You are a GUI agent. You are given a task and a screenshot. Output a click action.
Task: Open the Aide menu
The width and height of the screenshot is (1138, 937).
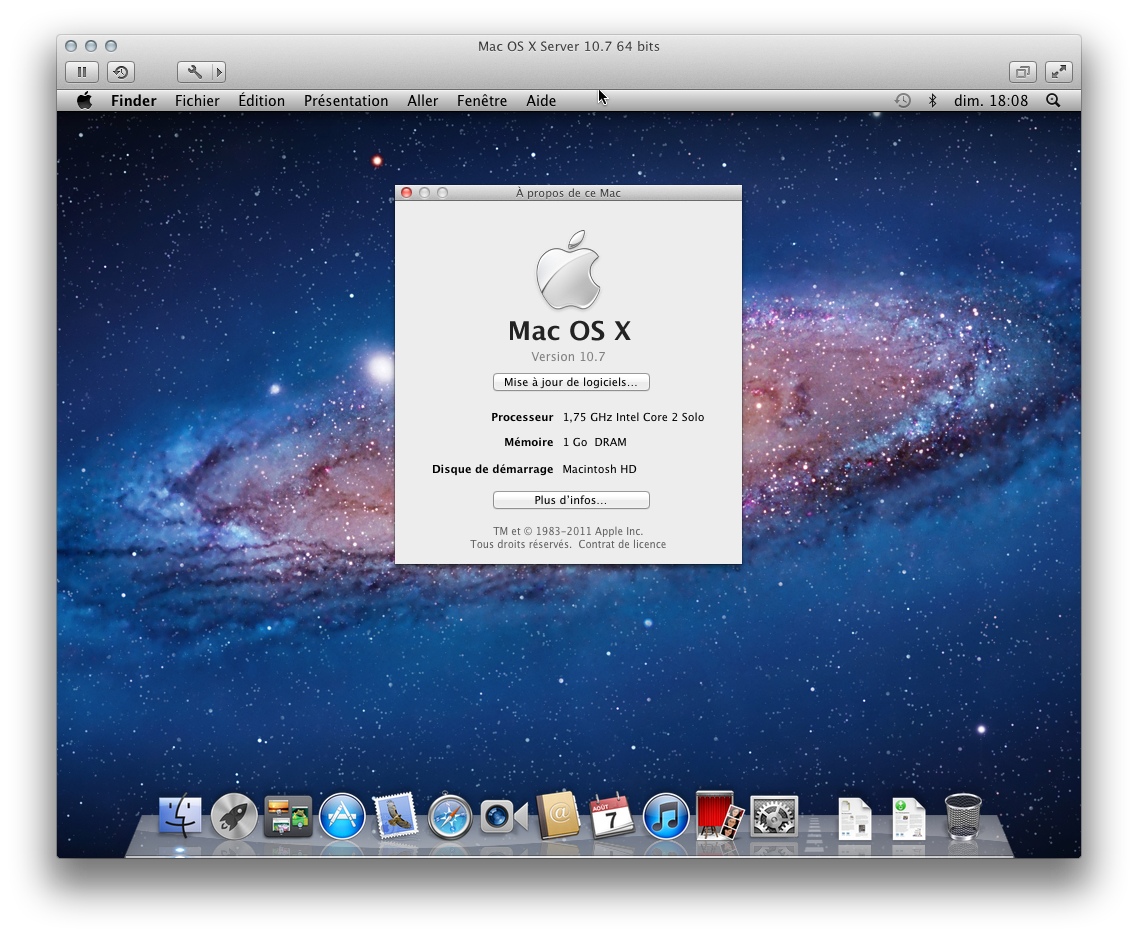coord(541,101)
